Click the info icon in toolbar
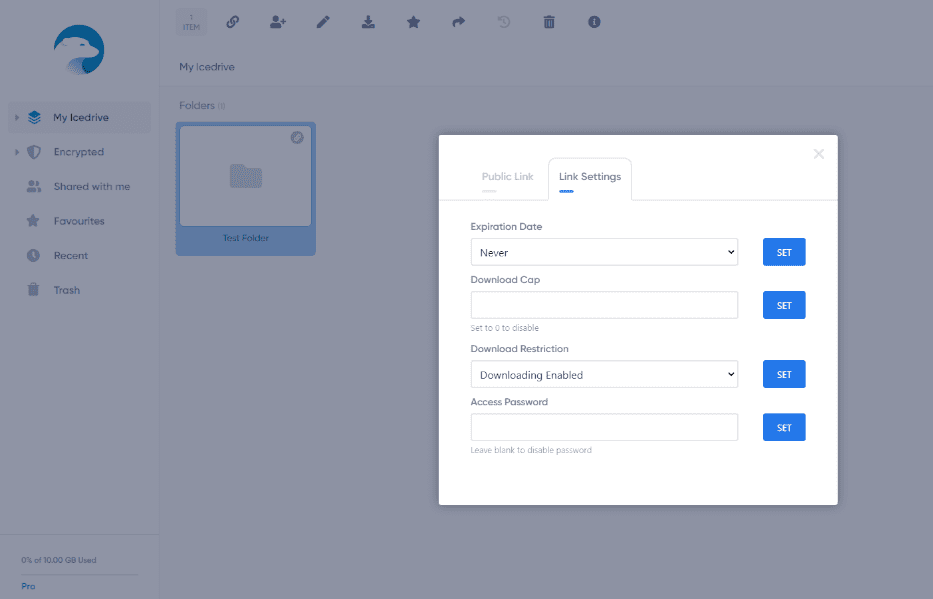The height and width of the screenshot is (599, 933). (x=594, y=22)
